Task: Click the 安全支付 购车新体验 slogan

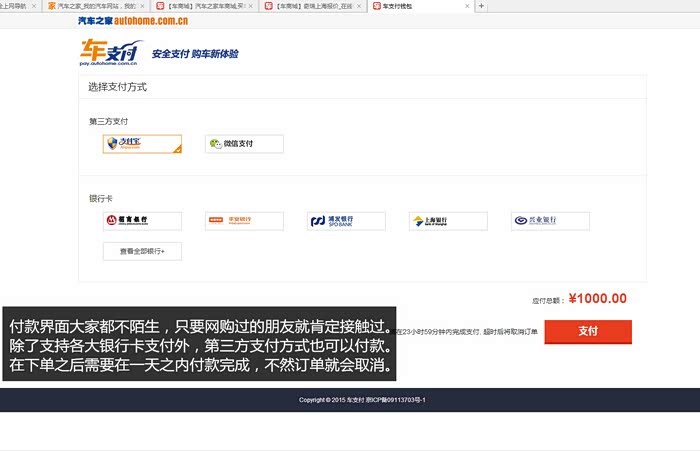Action: [195, 54]
